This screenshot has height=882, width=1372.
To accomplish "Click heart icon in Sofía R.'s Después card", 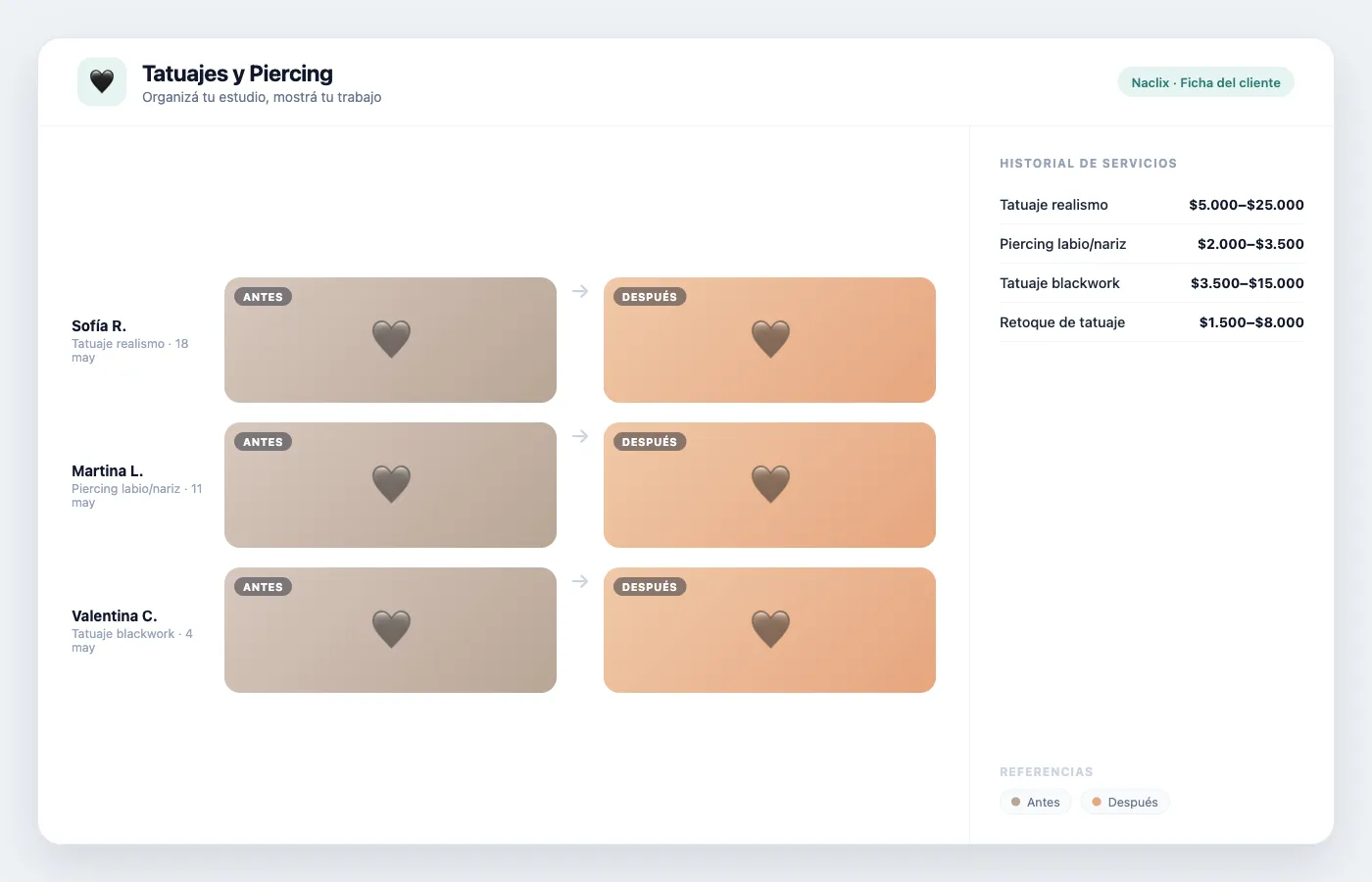I will pos(770,339).
